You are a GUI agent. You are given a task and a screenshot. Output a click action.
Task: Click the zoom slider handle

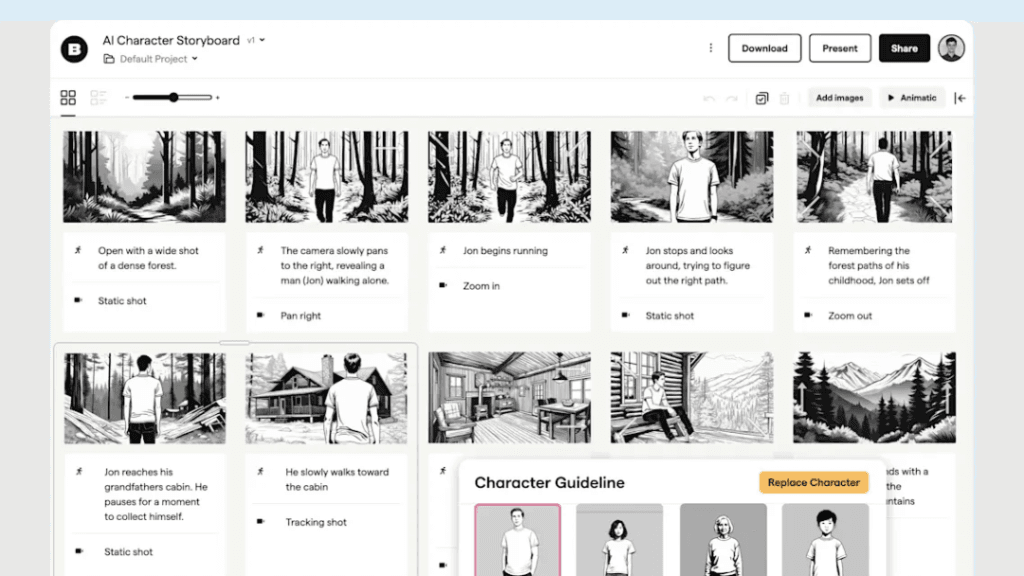[x=174, y=97]
